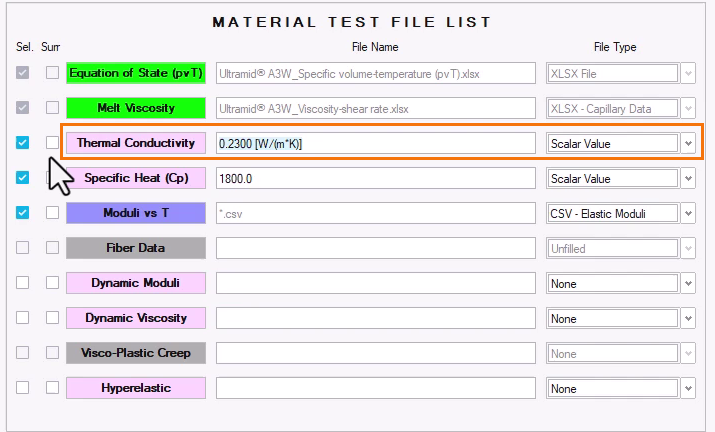
Task: Check Sel. box for Fiber Data
Action: (22, 248)
